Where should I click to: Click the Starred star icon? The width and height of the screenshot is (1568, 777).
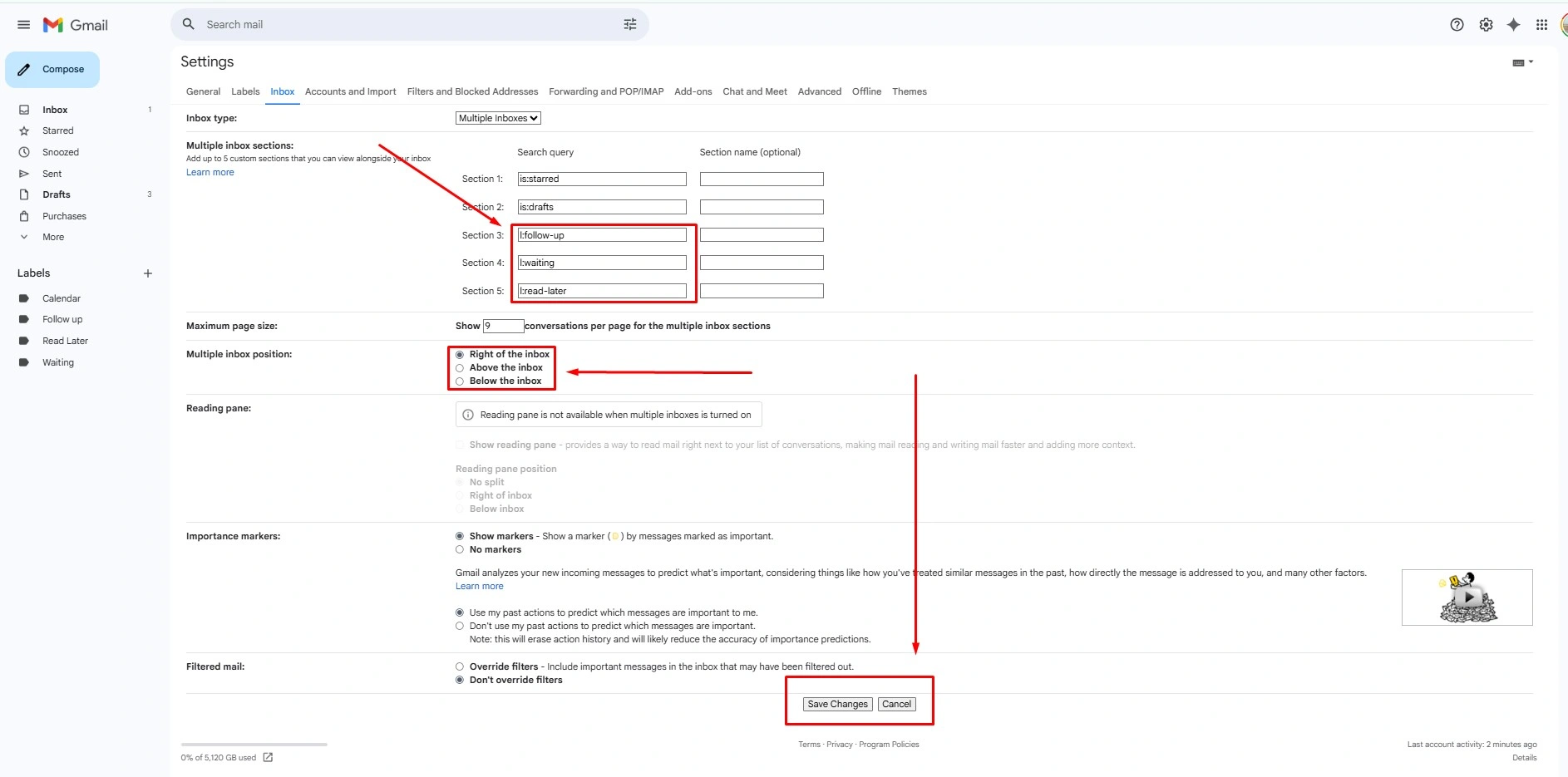coord(24,130)
